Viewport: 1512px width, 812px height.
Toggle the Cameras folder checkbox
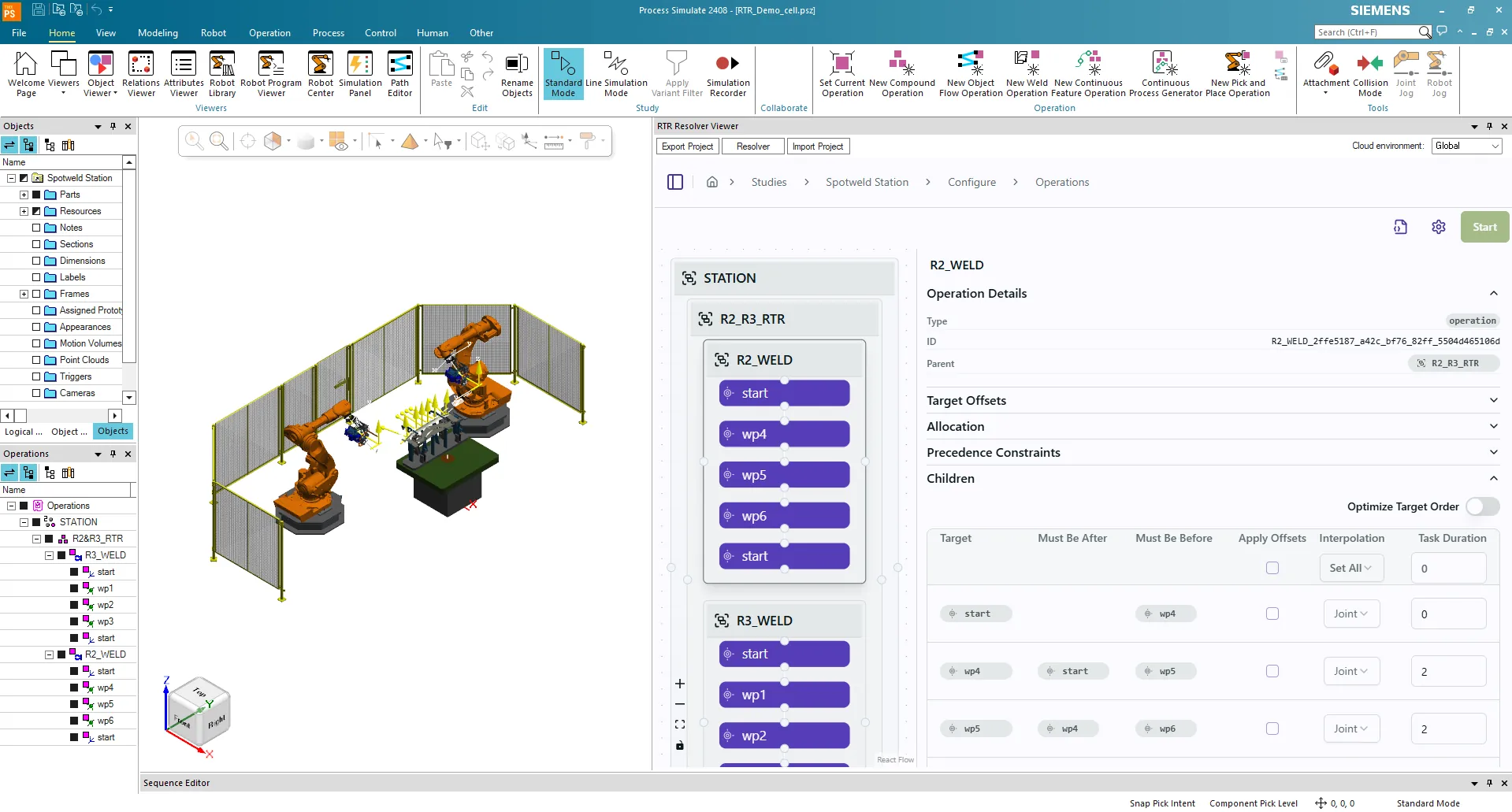(36, 393)
